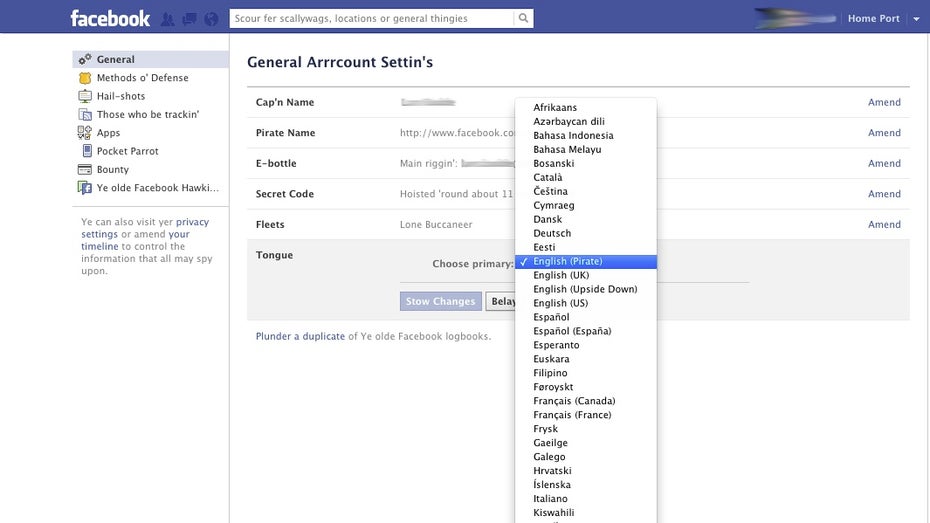Click the search magnifier button

[523, 18]
